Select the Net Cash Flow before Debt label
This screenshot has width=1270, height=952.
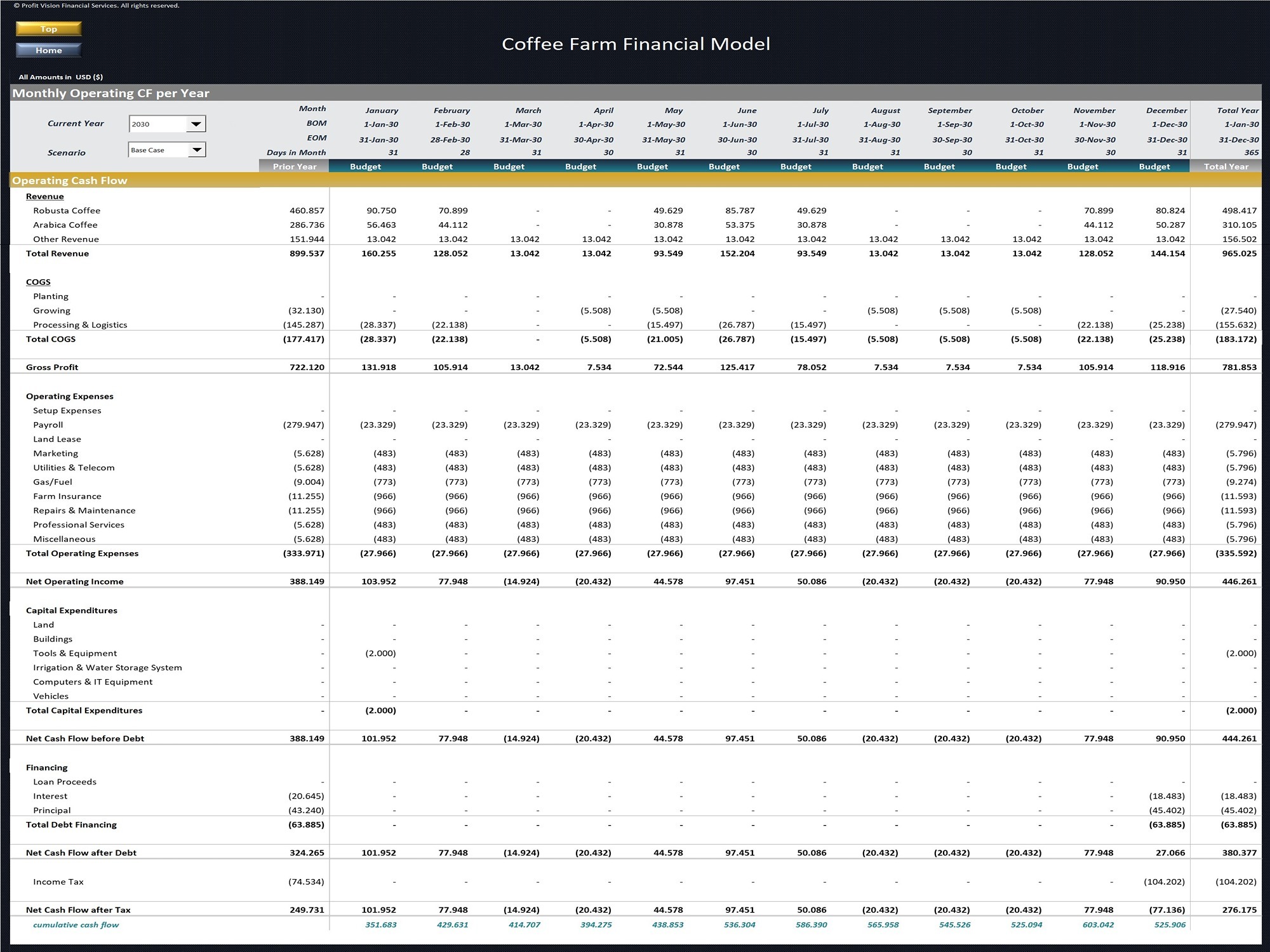click(x=85, y=738)
